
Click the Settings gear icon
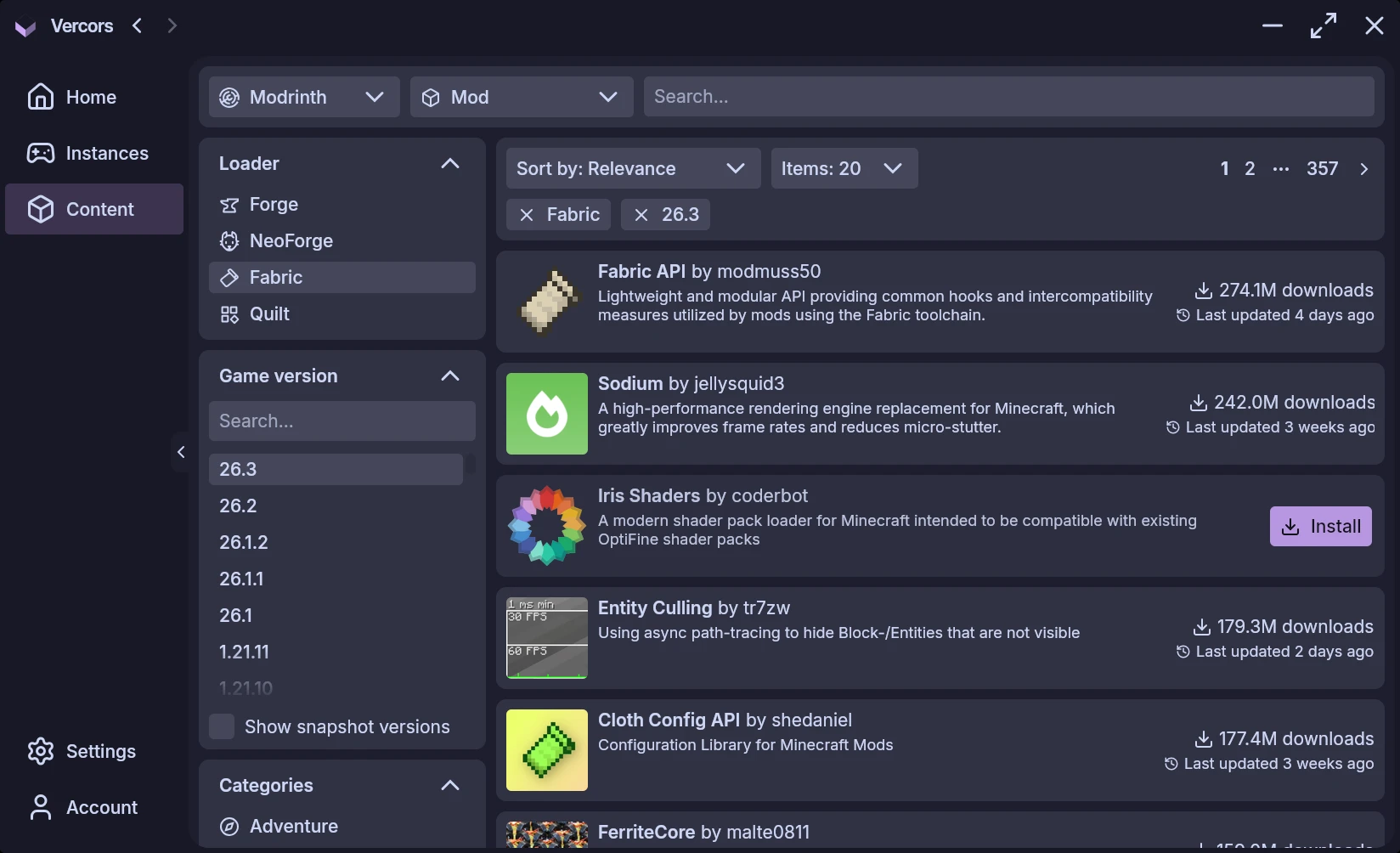pos(41,751)
